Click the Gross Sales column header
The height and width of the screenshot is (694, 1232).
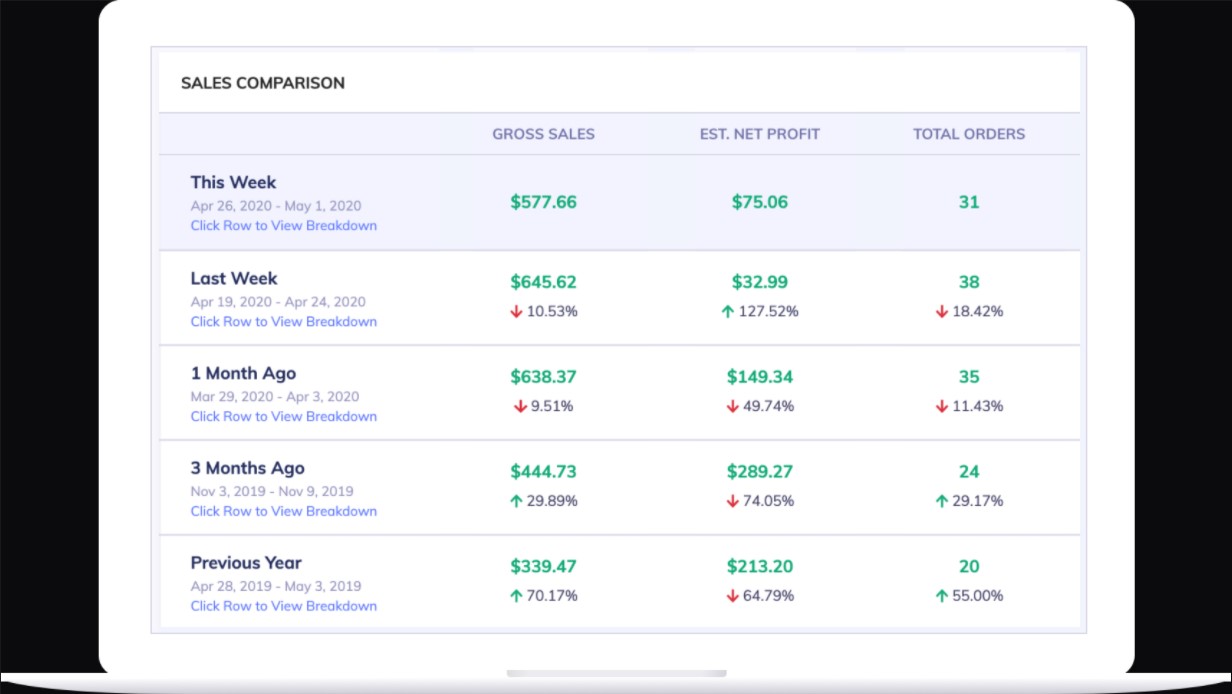[x=543, y=134]
